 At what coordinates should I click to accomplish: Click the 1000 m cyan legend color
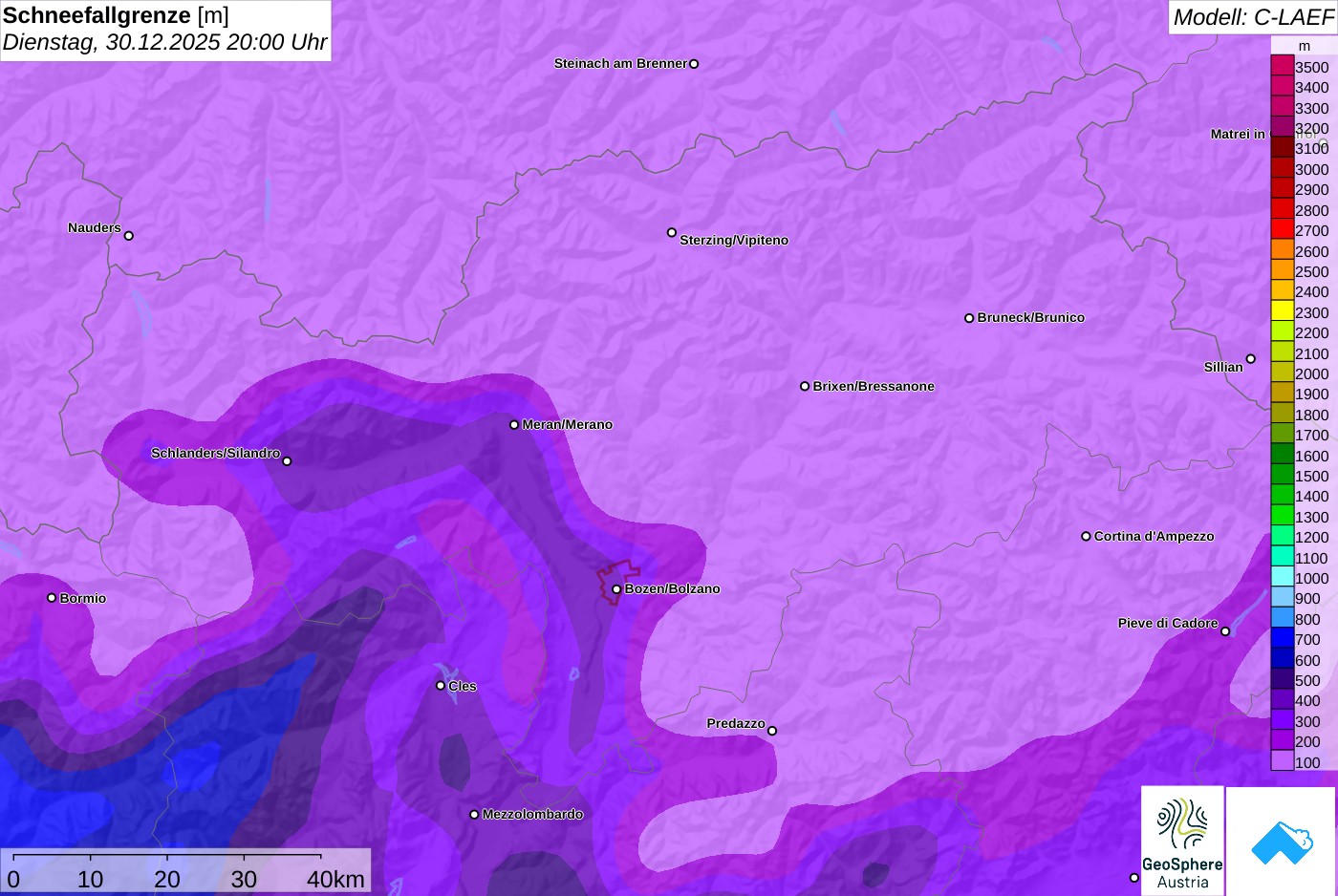pos(1282,577)
